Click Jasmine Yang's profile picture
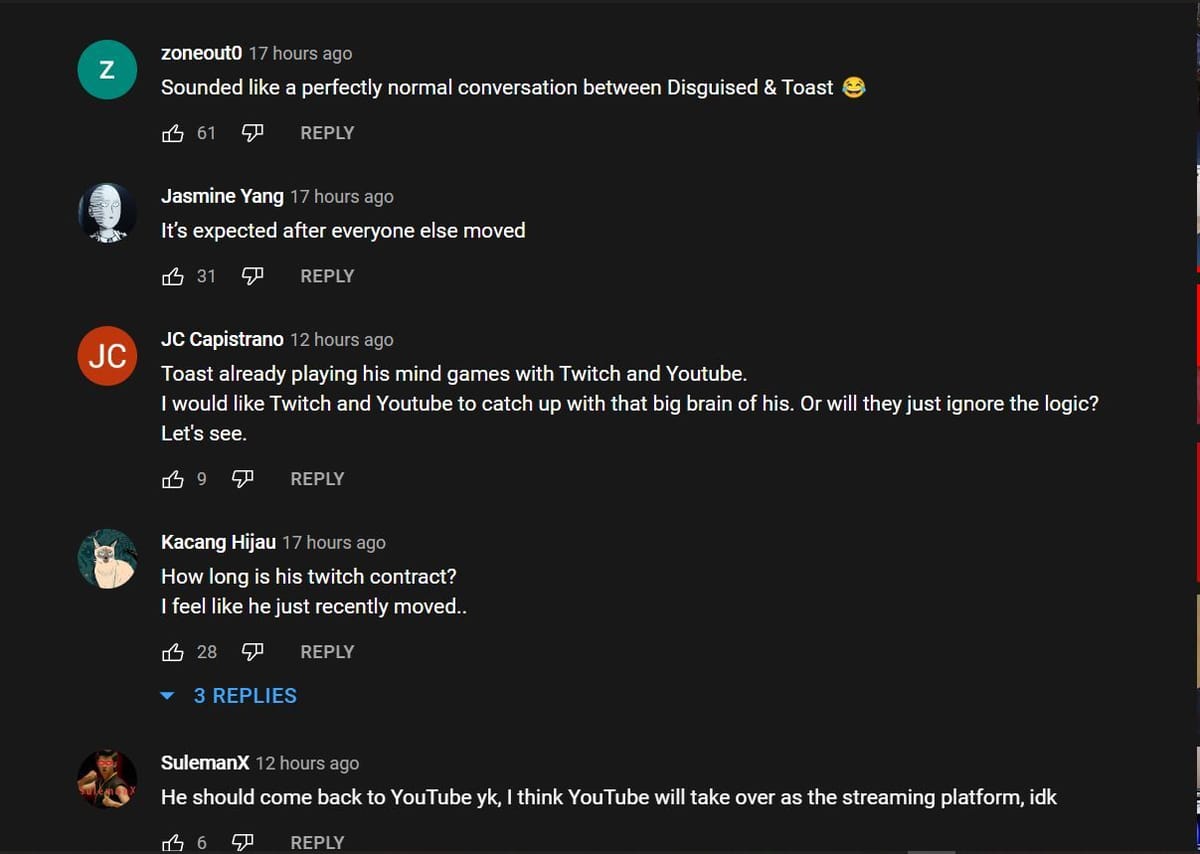 point(107,212)
